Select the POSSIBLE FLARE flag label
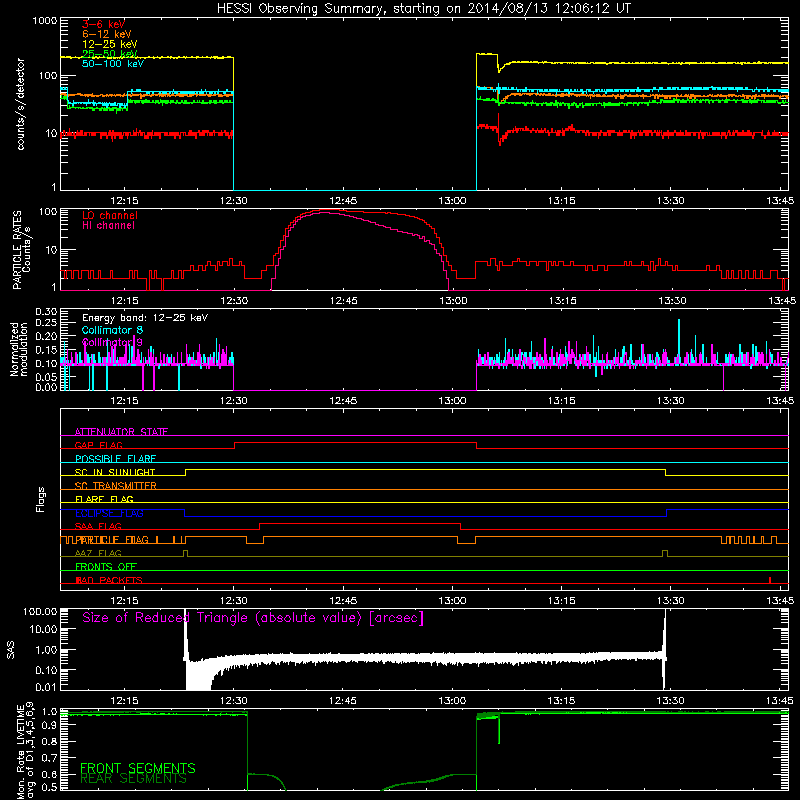 [115, 458]
